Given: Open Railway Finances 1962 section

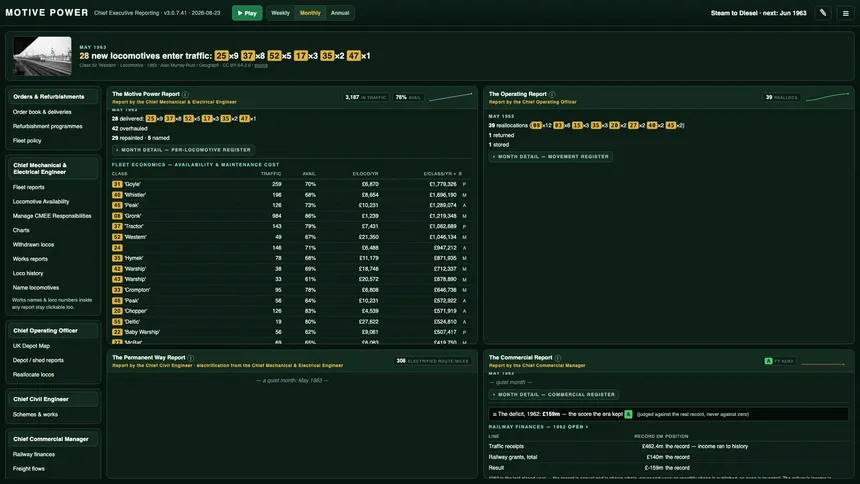Looking at the screenshot, I should pyautogui.click(x=538, y=426).
